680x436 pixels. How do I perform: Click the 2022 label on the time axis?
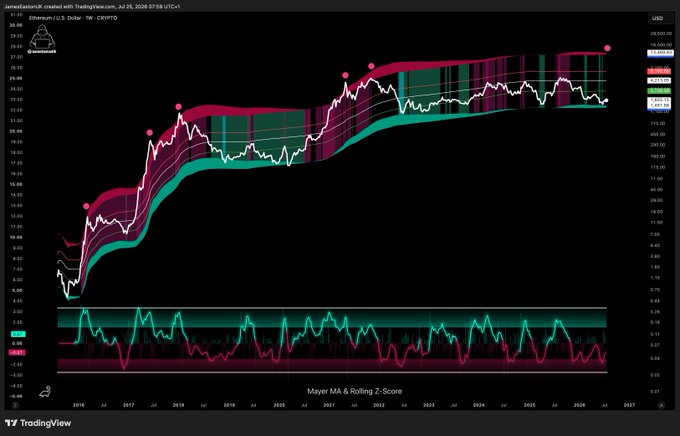[x=379, y=405]
